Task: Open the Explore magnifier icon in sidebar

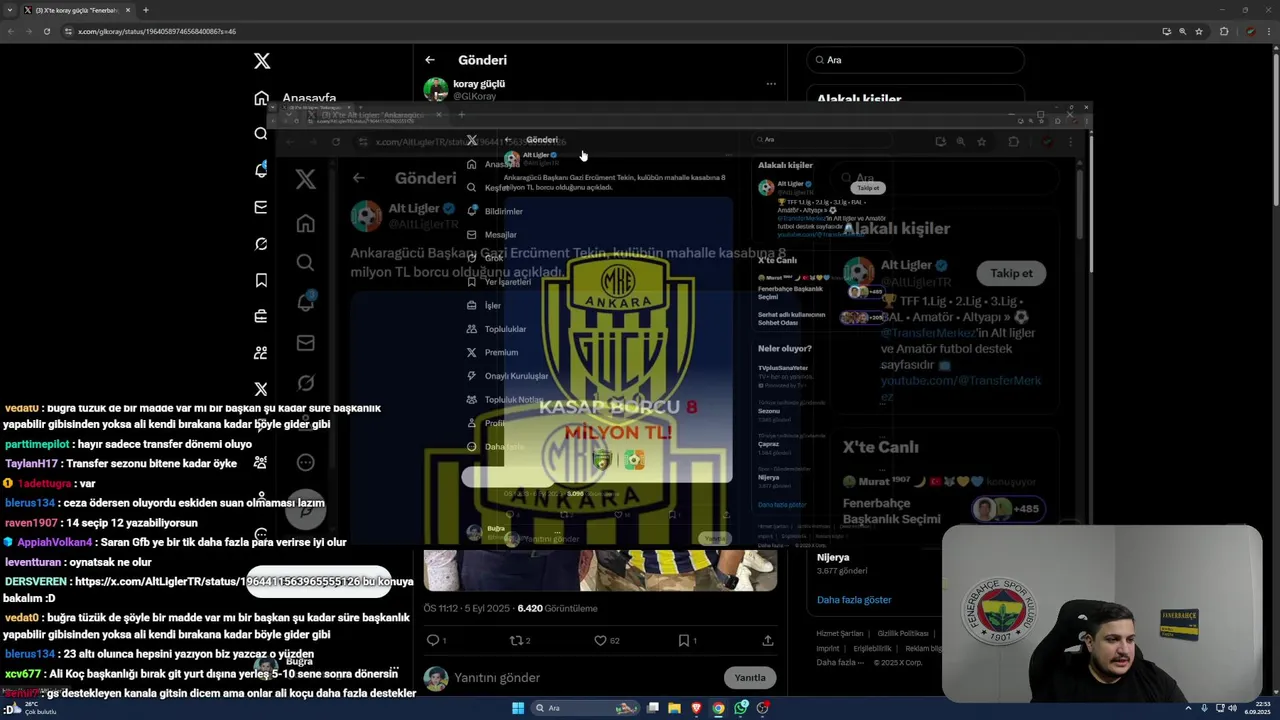Action: click(261, 134)
